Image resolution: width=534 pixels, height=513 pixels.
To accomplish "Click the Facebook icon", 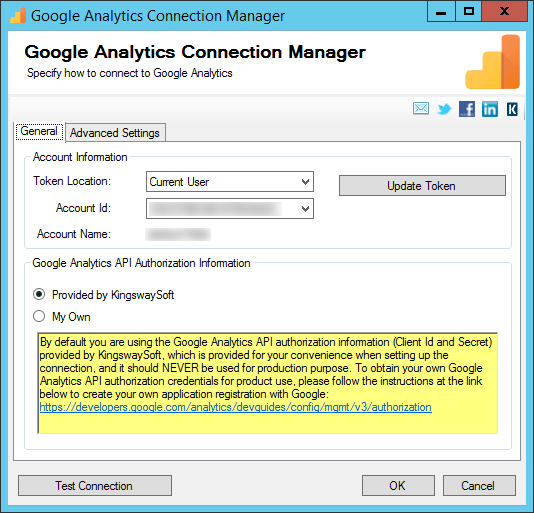I will [x=467, y=109].
